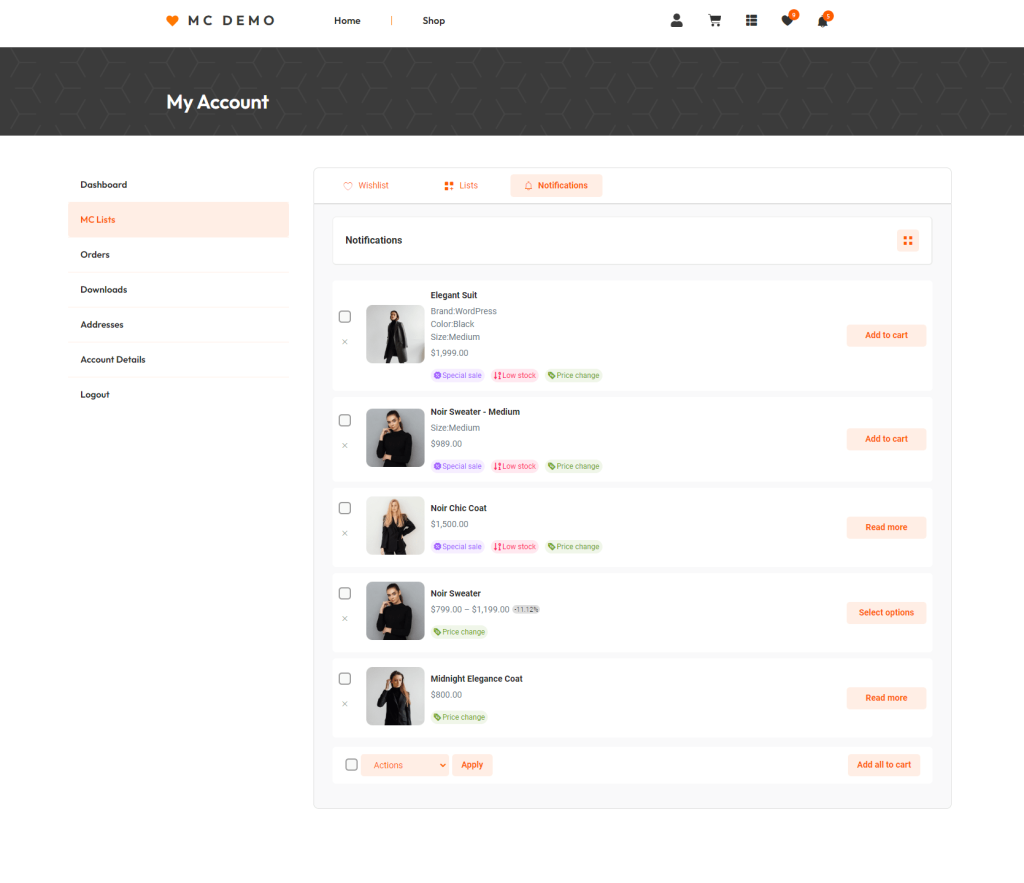Check the Noir Chic Coat checkbox
Image resolution: width=1024 pixels, height=883 pixels.
coord(345,508)
